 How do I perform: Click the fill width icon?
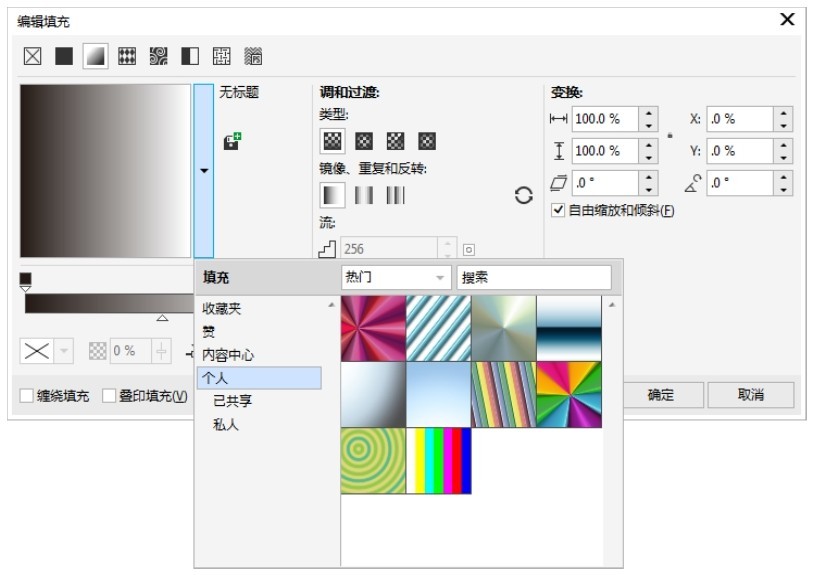click(x=558, y=119)
